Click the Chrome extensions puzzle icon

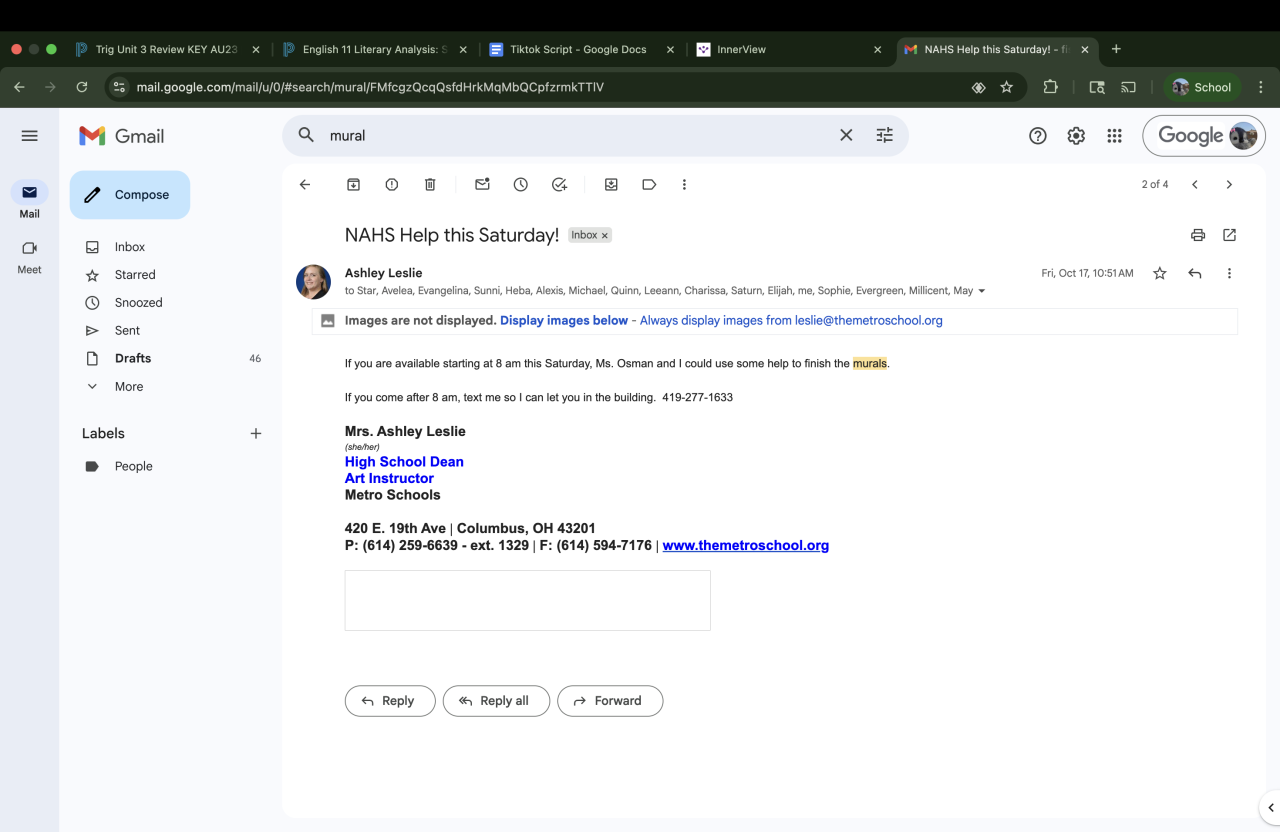tap(1050, 87)
